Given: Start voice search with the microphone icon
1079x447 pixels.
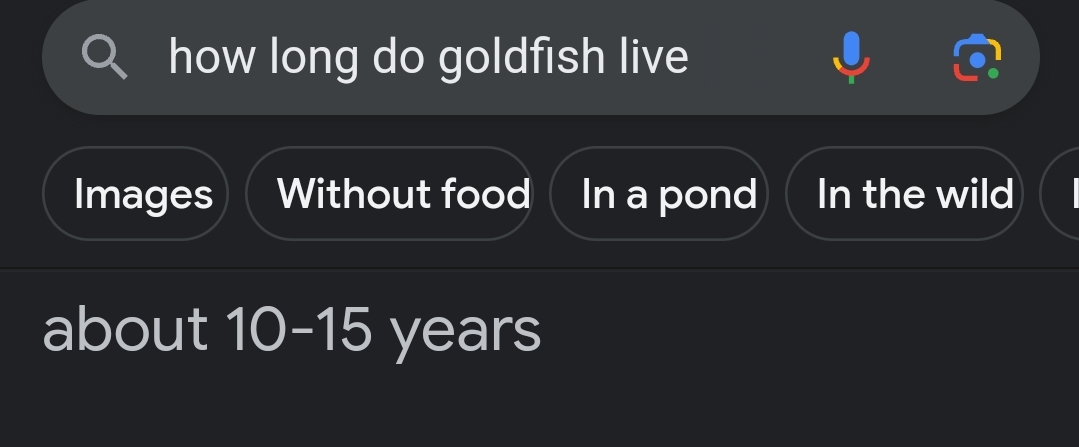Looking at the screenshot, I should click(x=851, y=56).
